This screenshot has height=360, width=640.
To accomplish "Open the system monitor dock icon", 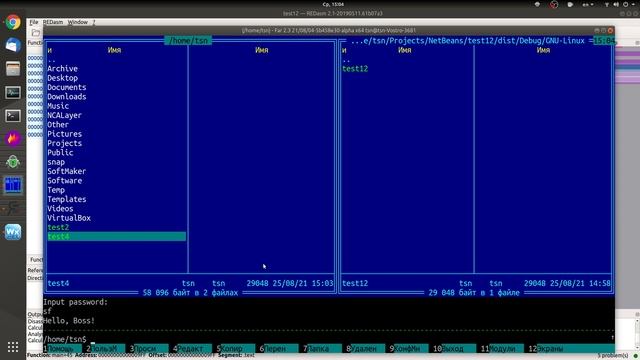I will click(13, 92).
